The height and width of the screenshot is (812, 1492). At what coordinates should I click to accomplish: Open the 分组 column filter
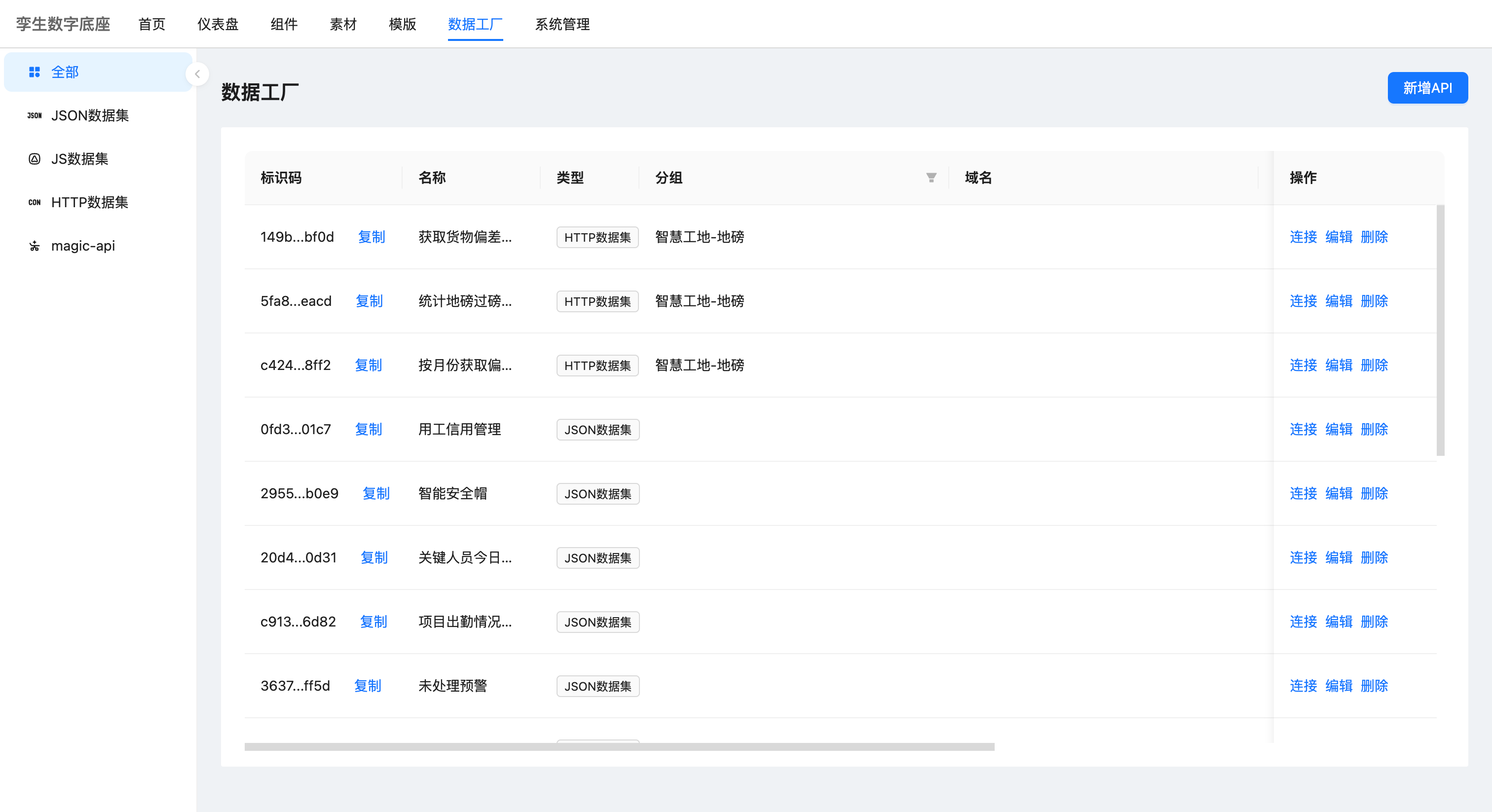tap(931, 178)
